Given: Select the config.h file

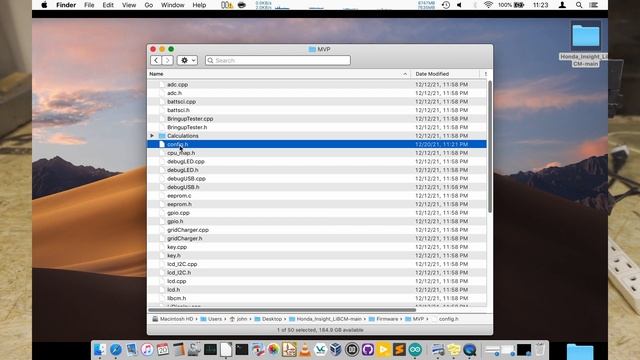Looking at the screenshot, I should click(317, 144).
